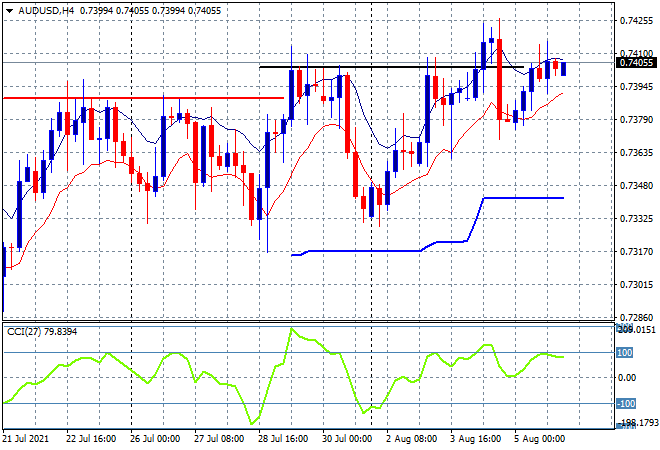Click the 0.7286 price scale label
660x450 pixels.
click(637, 317)
